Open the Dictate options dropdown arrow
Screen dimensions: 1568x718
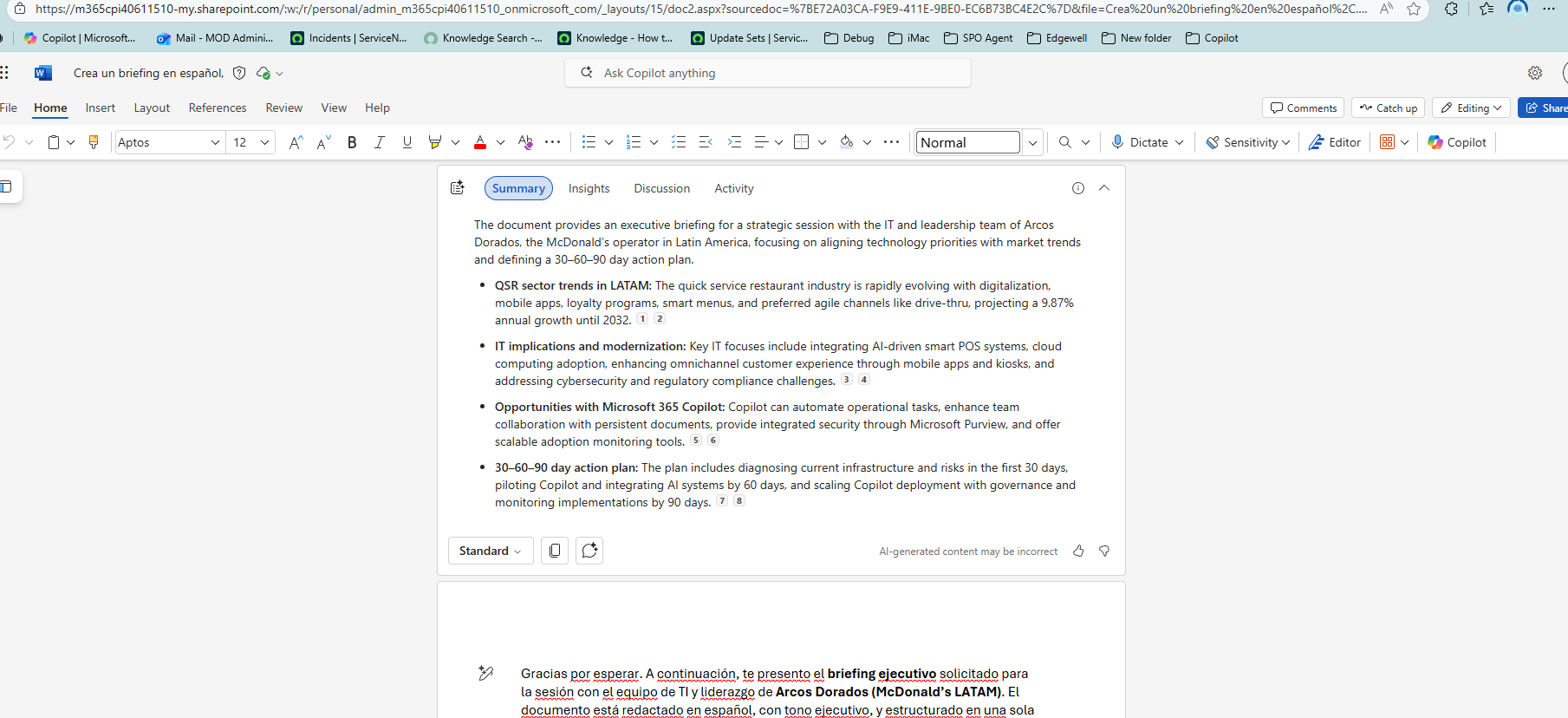1179,142
